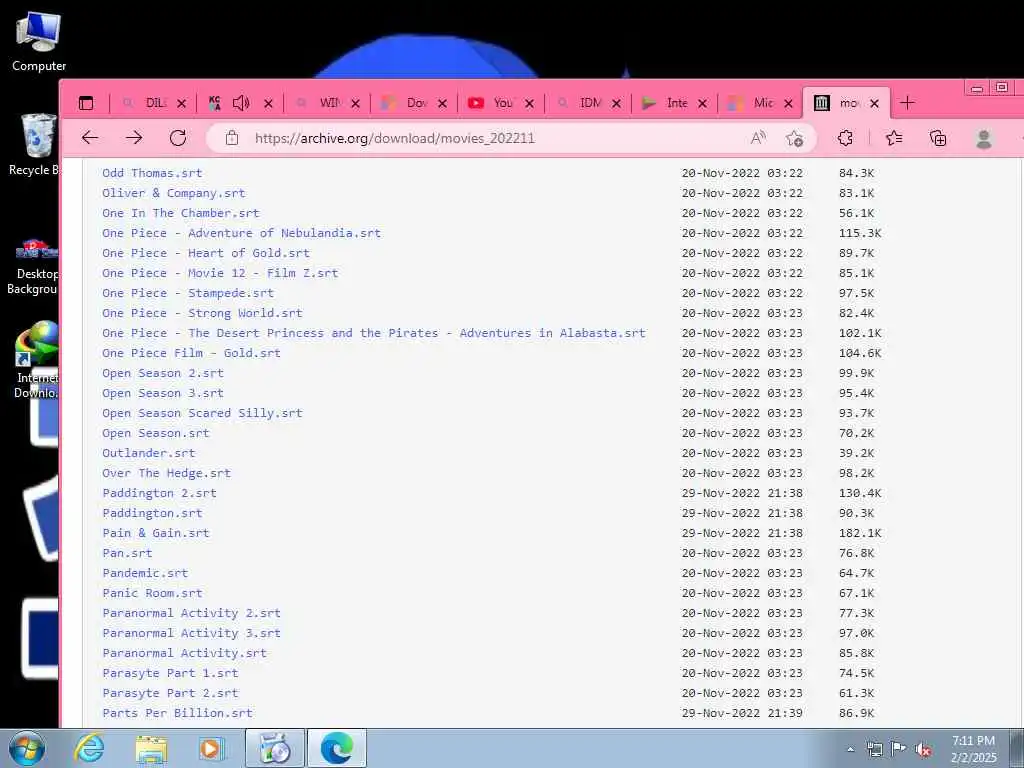Image resolution: width=1024 pixels, height=768 pixels.
Task: Select the 182.1K file size text
Action: [860, 533]
